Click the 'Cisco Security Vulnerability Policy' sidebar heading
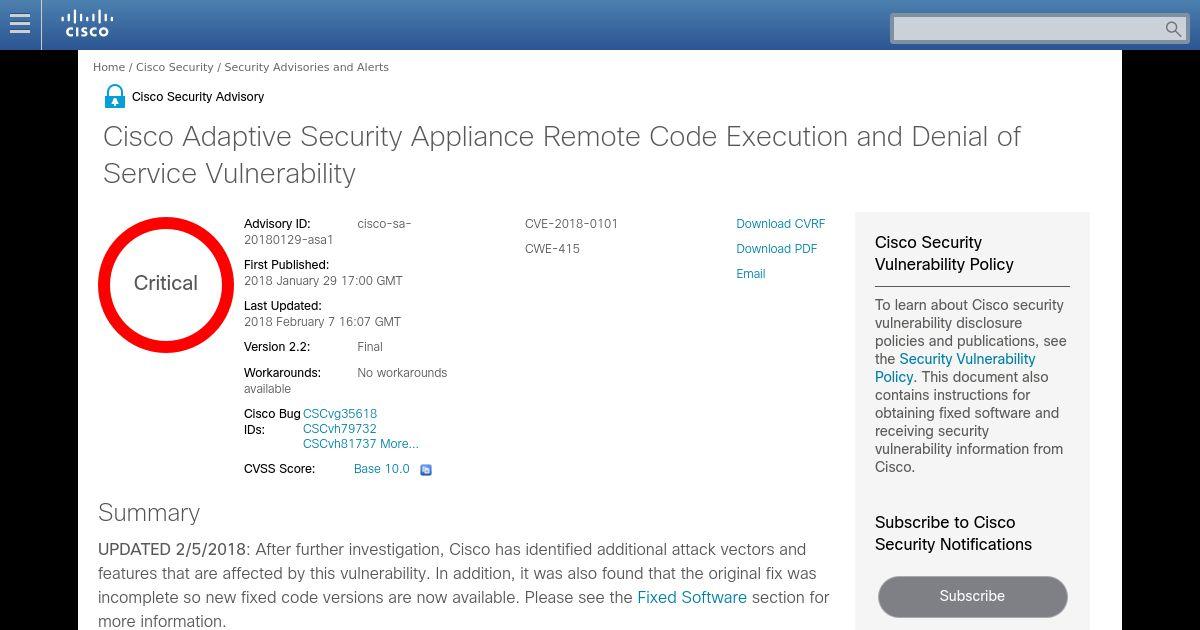Viewport: 1200px width, 630px height. point(944,253)
